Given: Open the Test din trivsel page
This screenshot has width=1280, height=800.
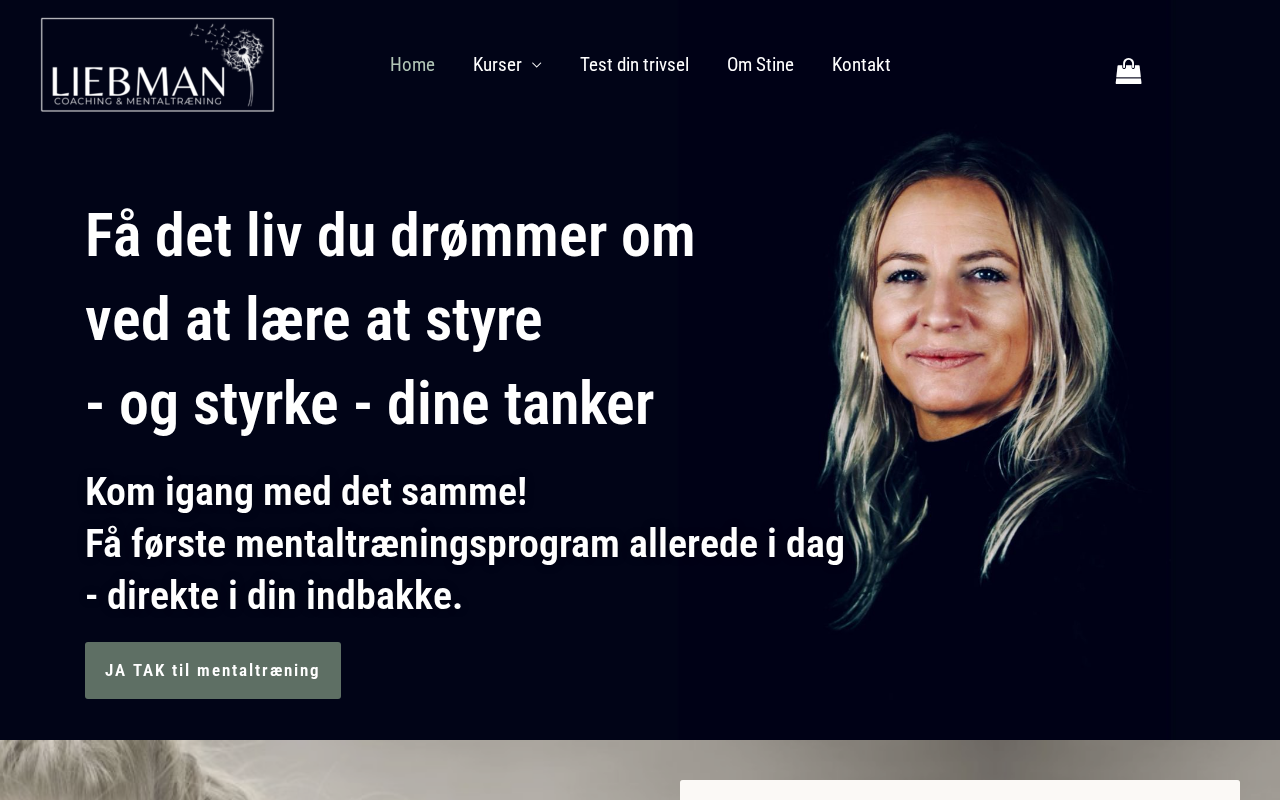Looking at the screenshot, I should coord(634,65).
